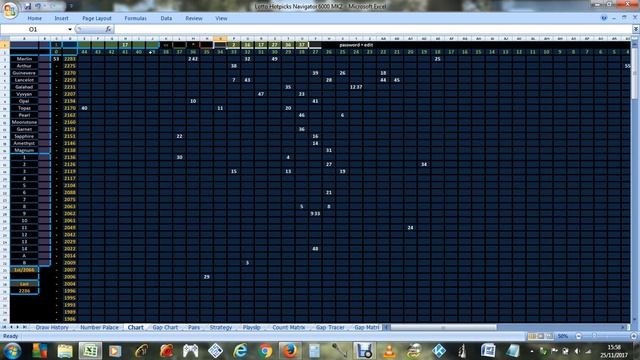Click Excel icon in taskbar
The width and height of the screenshot is (640, 360).
coord(90,351)
